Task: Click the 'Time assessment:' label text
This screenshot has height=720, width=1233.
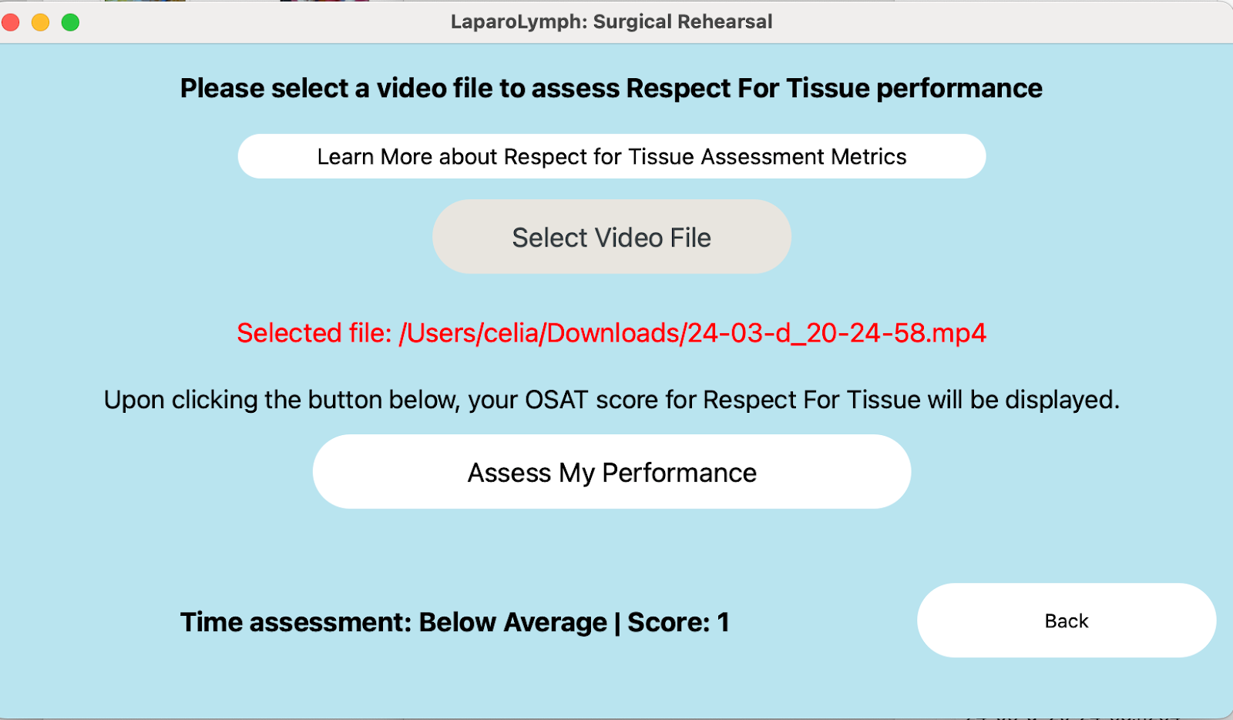Action: pyautogui.click(x=296, y=622)
